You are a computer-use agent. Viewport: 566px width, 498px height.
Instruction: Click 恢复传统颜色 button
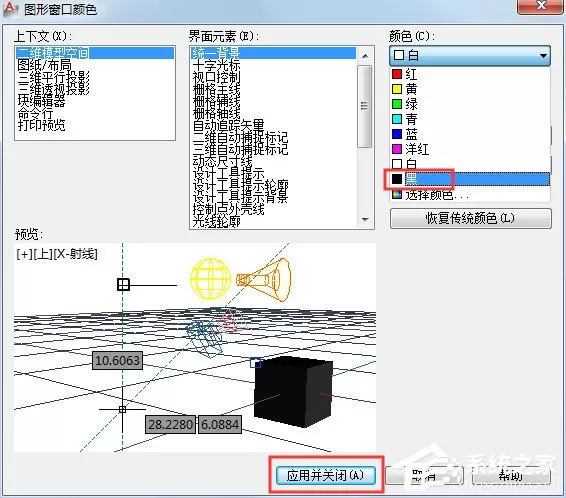tap(470, 218)
